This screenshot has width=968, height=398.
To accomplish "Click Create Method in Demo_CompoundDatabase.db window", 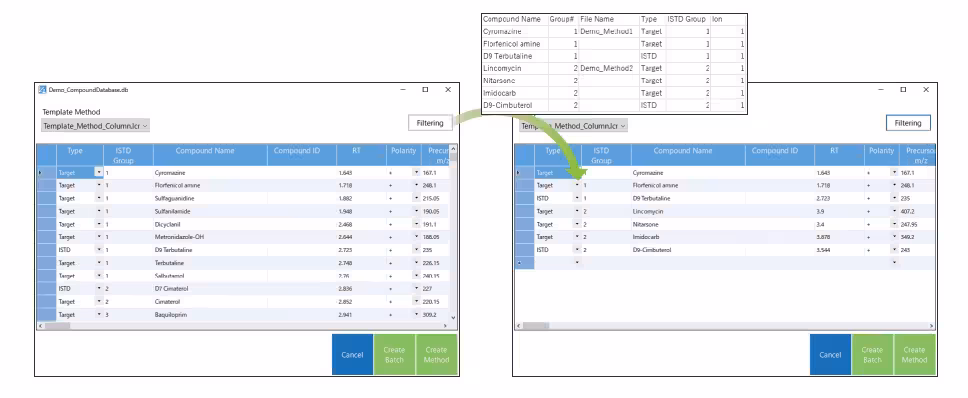I will pos(436,355).
